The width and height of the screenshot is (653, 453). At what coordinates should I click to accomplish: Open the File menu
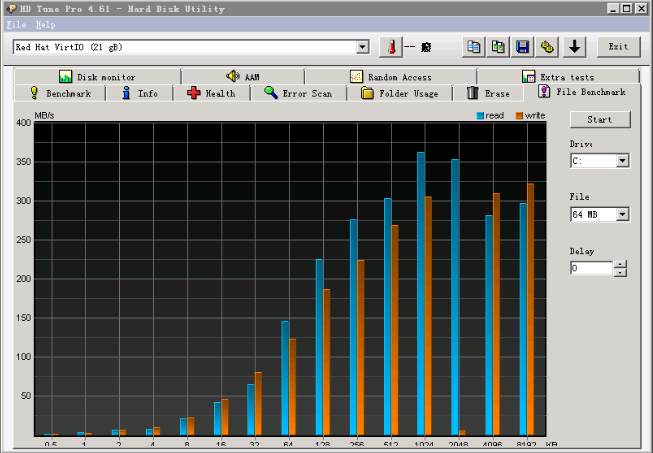pos(16,25)
